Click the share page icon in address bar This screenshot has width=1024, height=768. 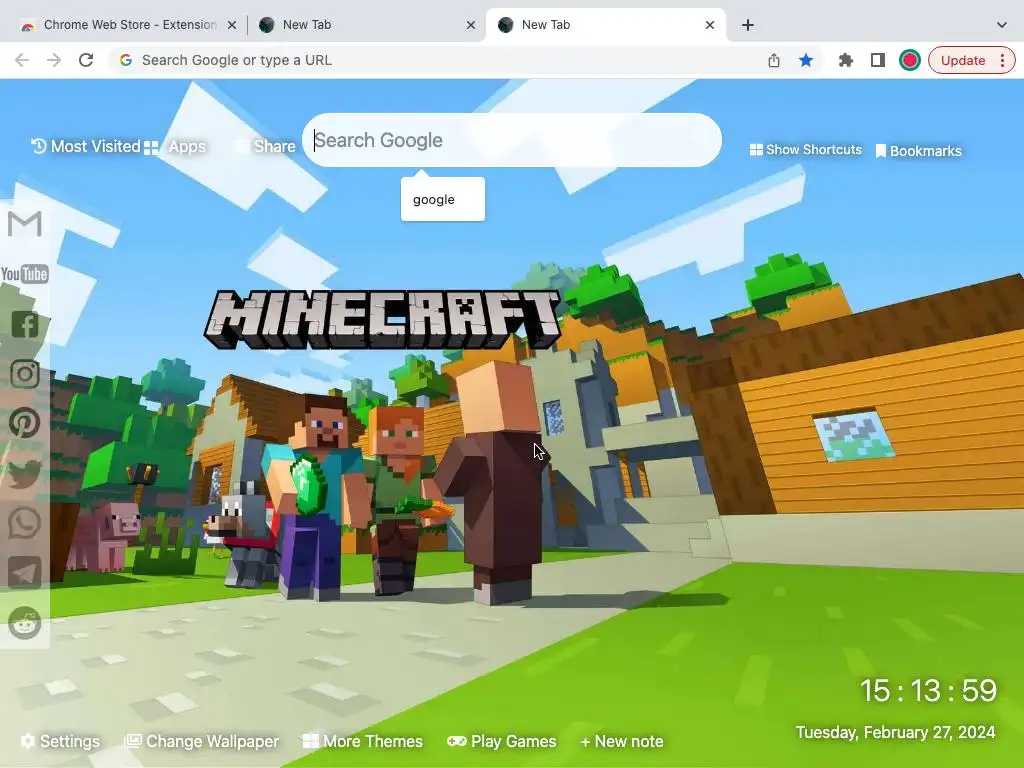point(774,60)
